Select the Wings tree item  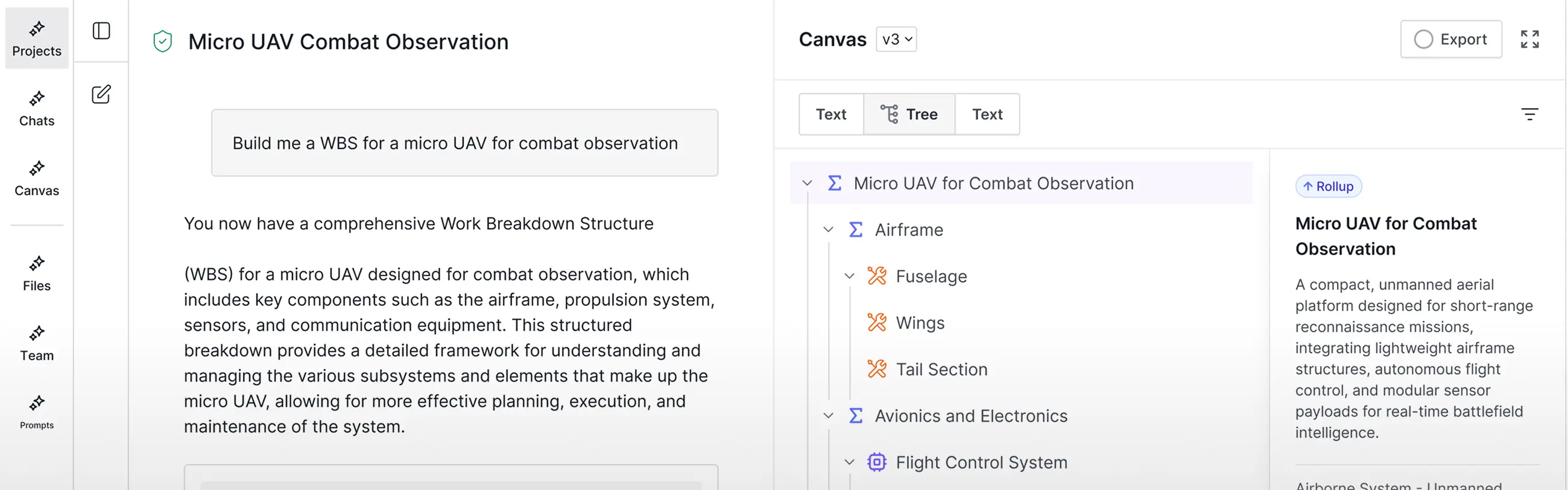[x=920, y=323]
